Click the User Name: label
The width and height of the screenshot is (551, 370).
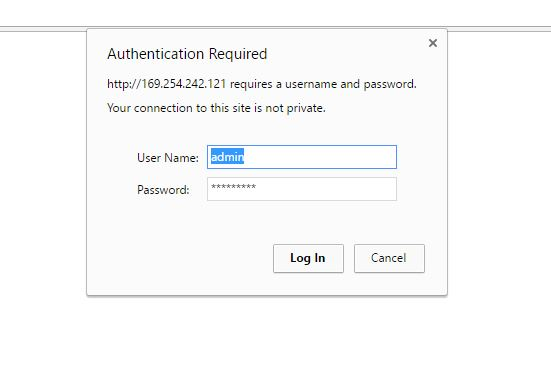[168, 158]
